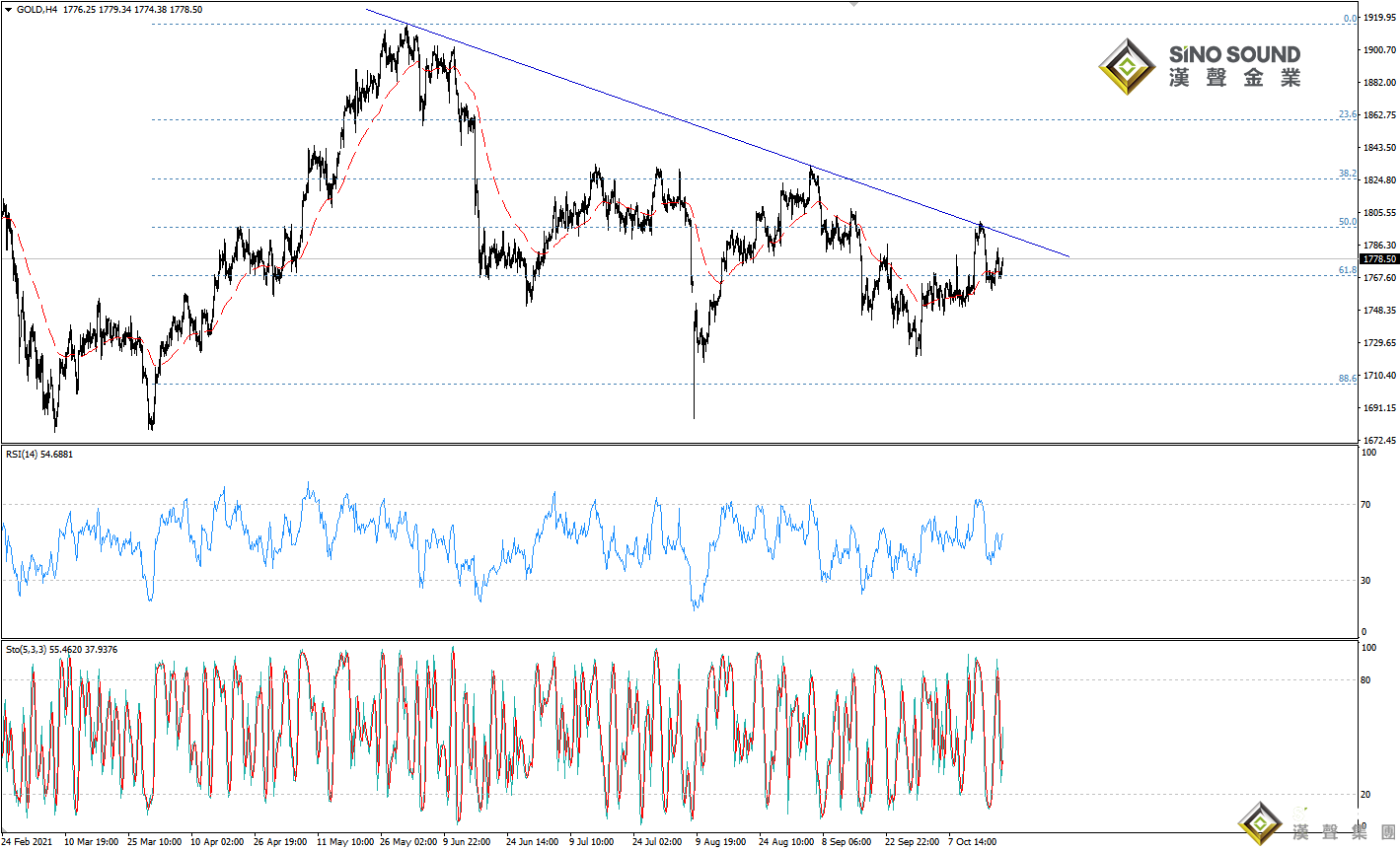This screenshot has height=851, width=1400.
Task: Click the 1919.95 price axis value
Action: 1379,18
